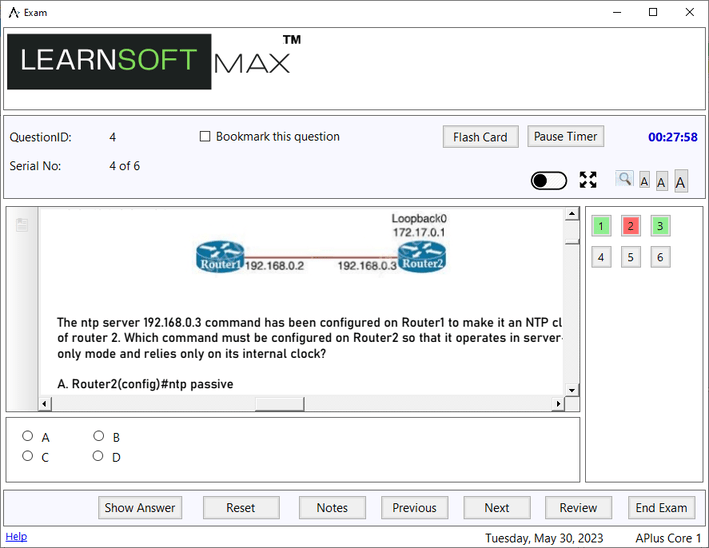Click the fullscreen expand arrows icon
The image size is (709, 548).
588,180
